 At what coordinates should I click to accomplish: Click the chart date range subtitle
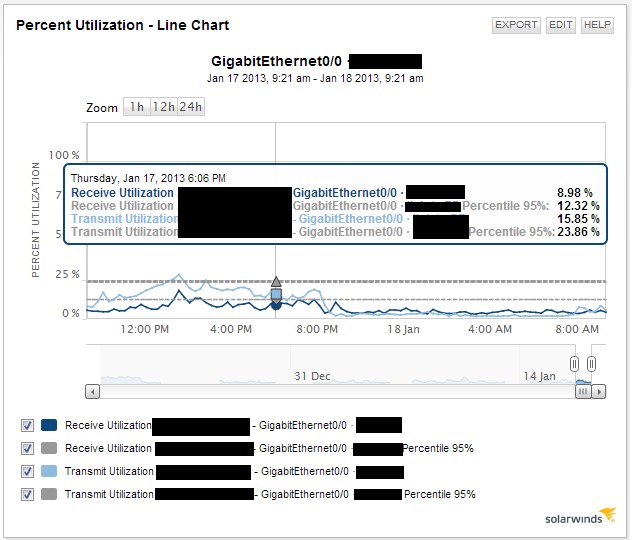tap(315, 78)
